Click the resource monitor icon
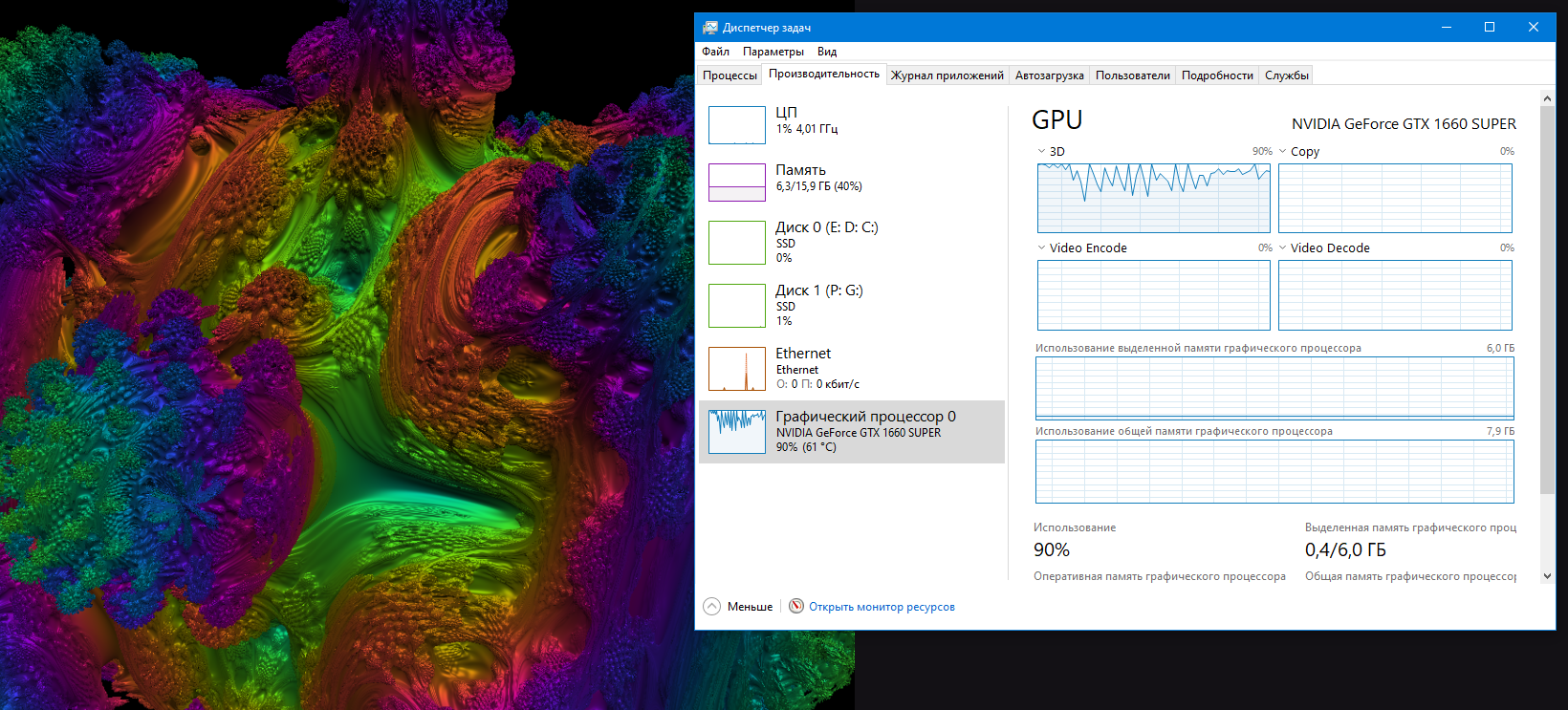The width and height of the screenshot is (1568, 710). click(x=795, y=607)
